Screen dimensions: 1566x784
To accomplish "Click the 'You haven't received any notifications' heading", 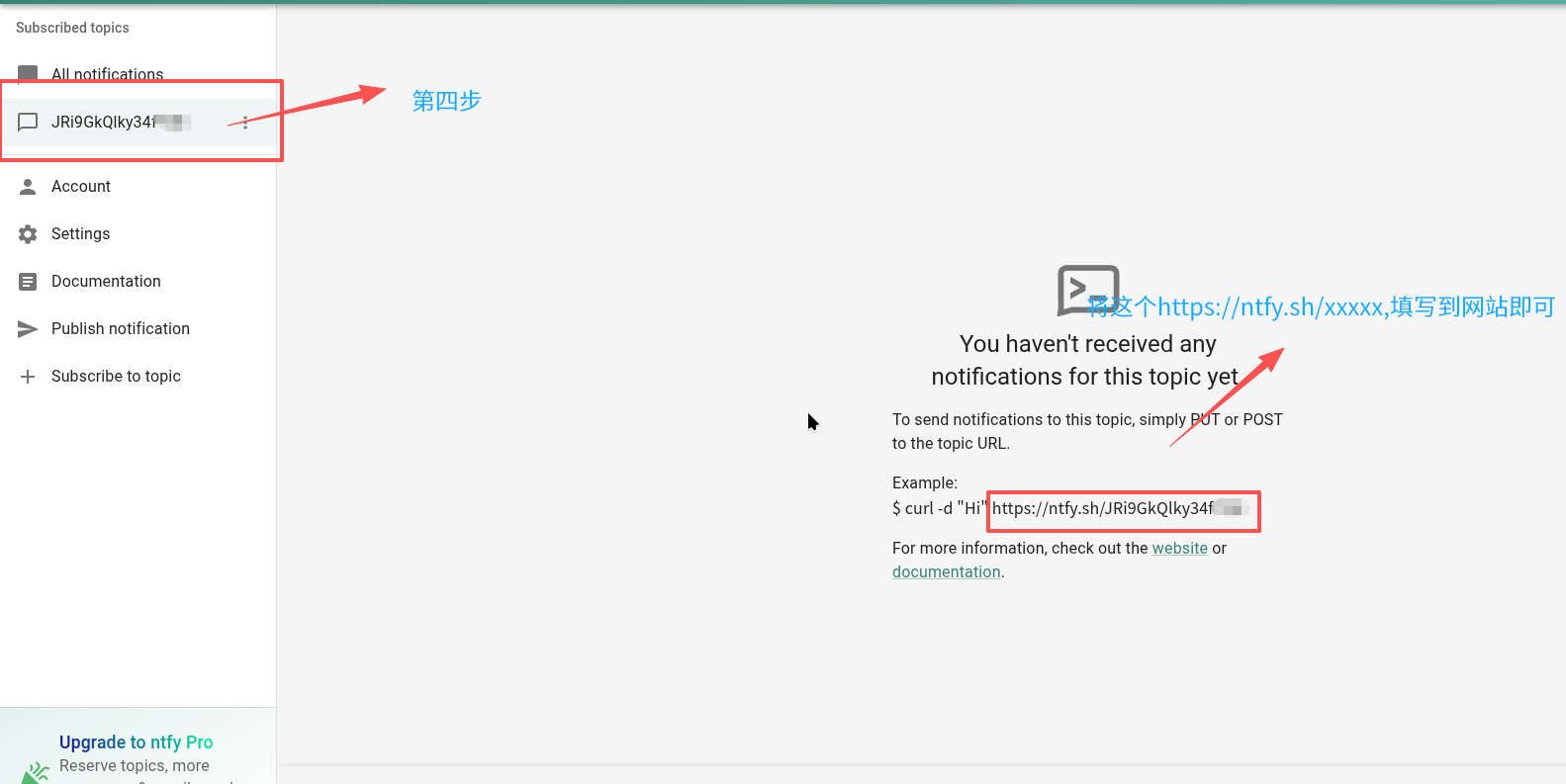I will tap(1085, 360).
